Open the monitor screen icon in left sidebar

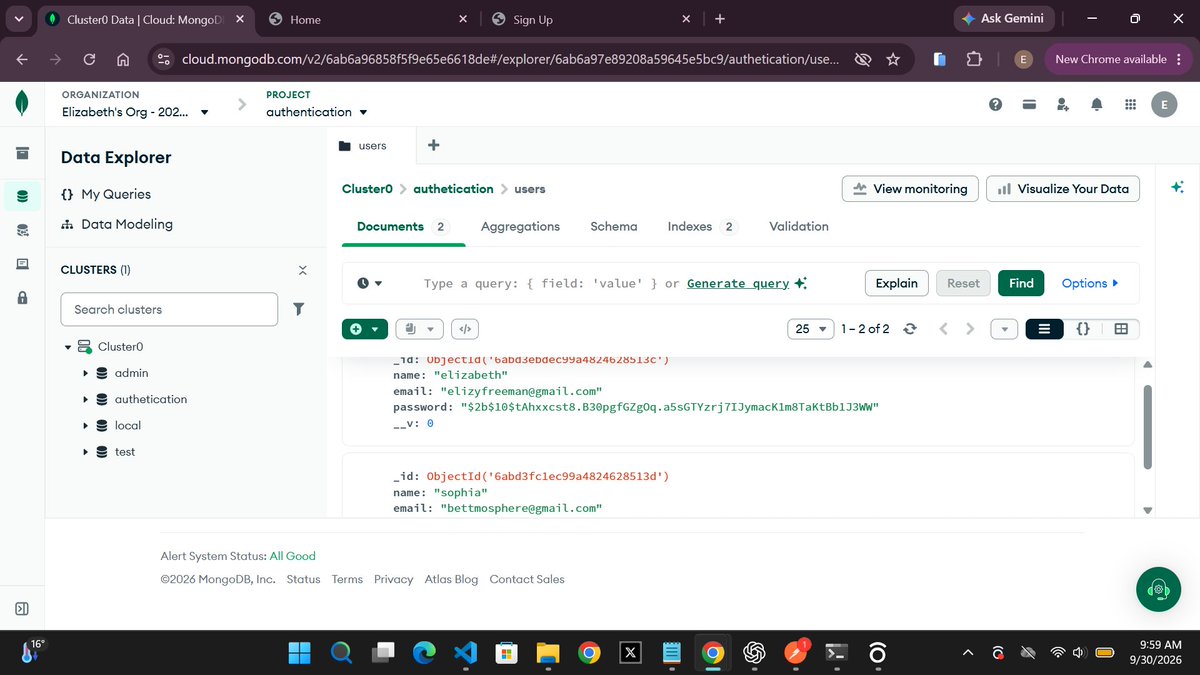(22, 264)
